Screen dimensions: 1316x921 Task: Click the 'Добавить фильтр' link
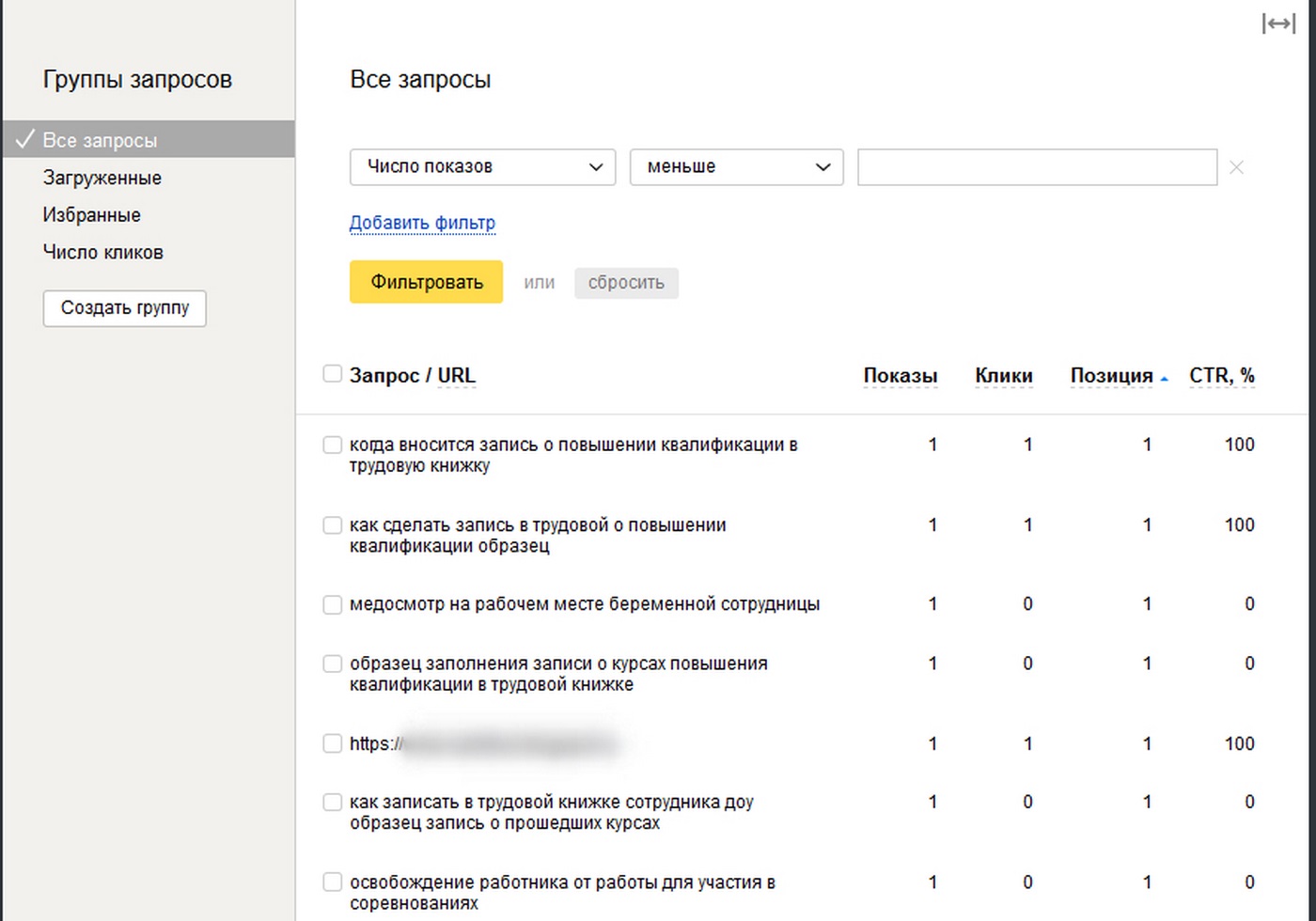422,223
